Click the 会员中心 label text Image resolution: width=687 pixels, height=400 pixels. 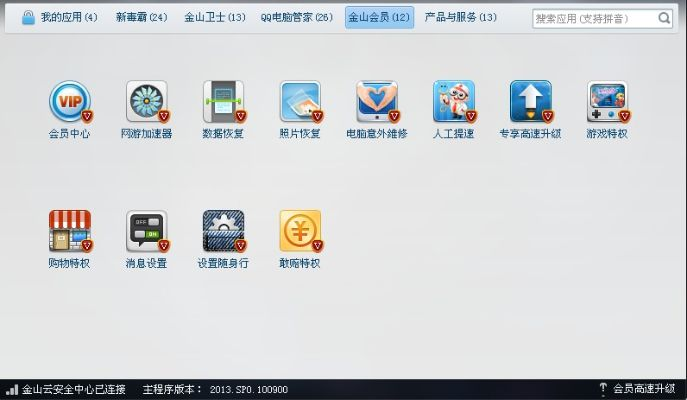[x=69, y=134]
